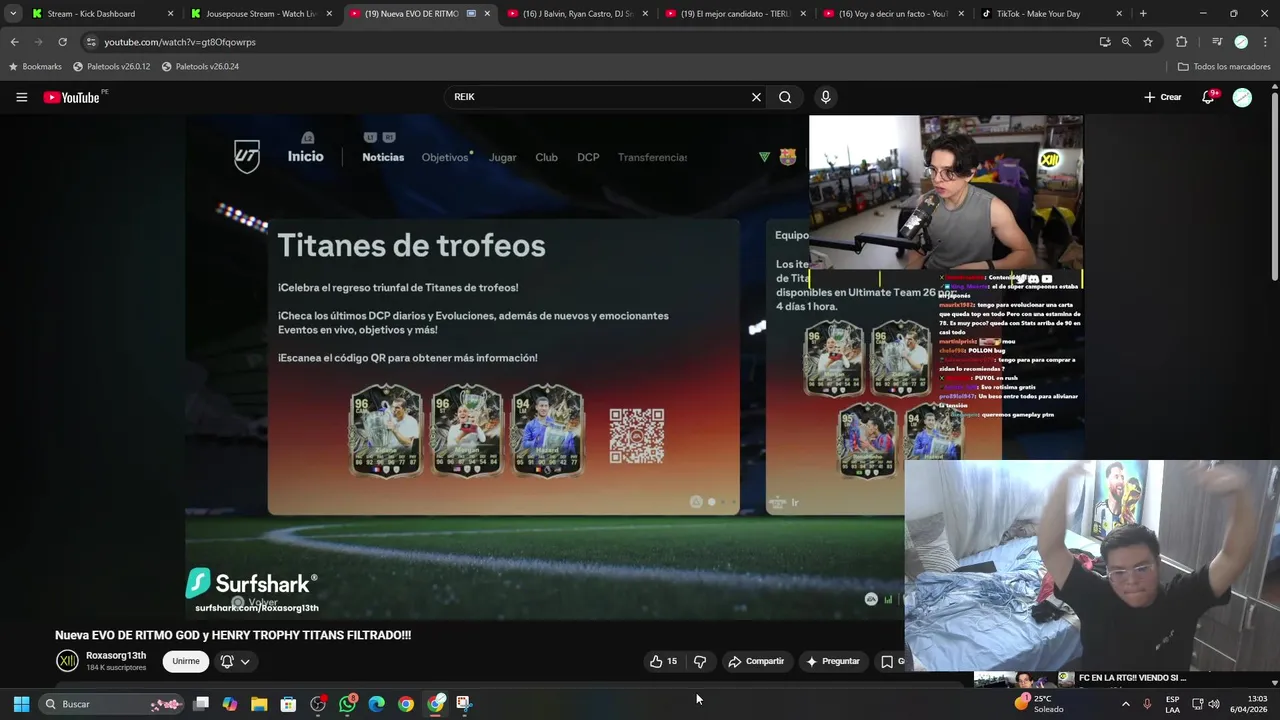
Task: Click the taskbar Buscar search box
Action: pos(112,704)
